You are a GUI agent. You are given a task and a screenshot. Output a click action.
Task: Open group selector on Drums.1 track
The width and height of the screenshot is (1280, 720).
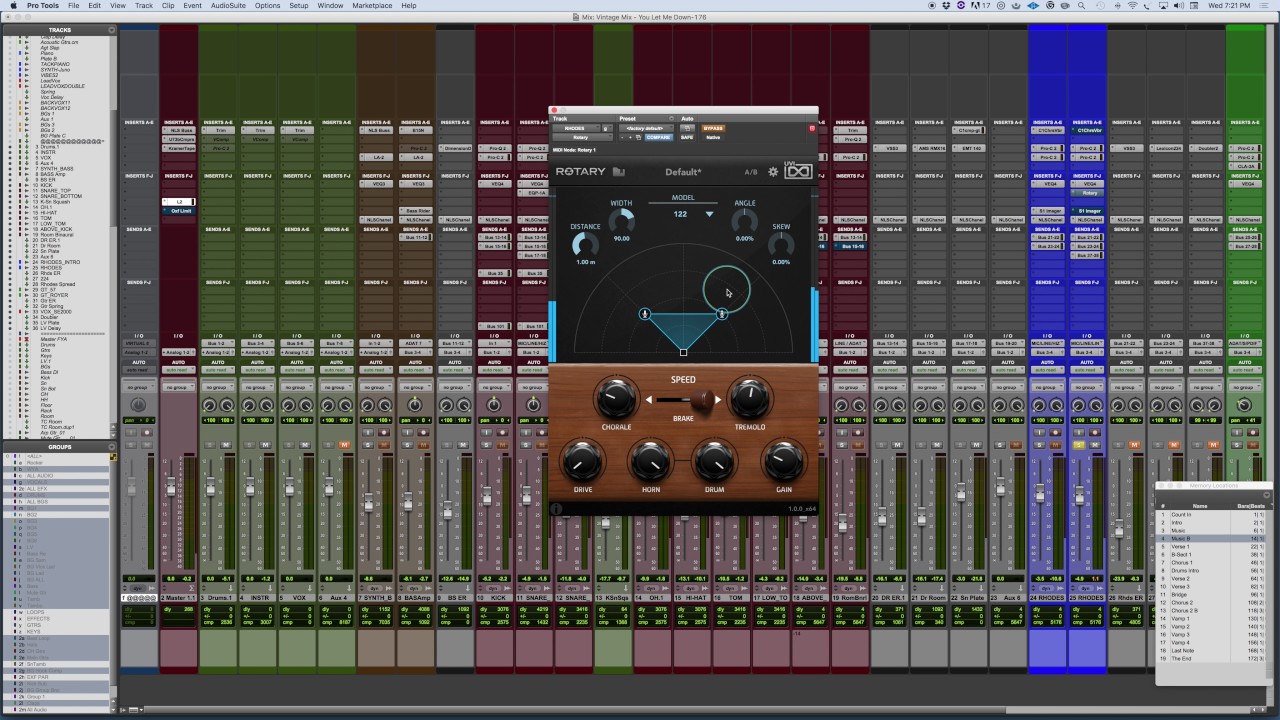219,387
